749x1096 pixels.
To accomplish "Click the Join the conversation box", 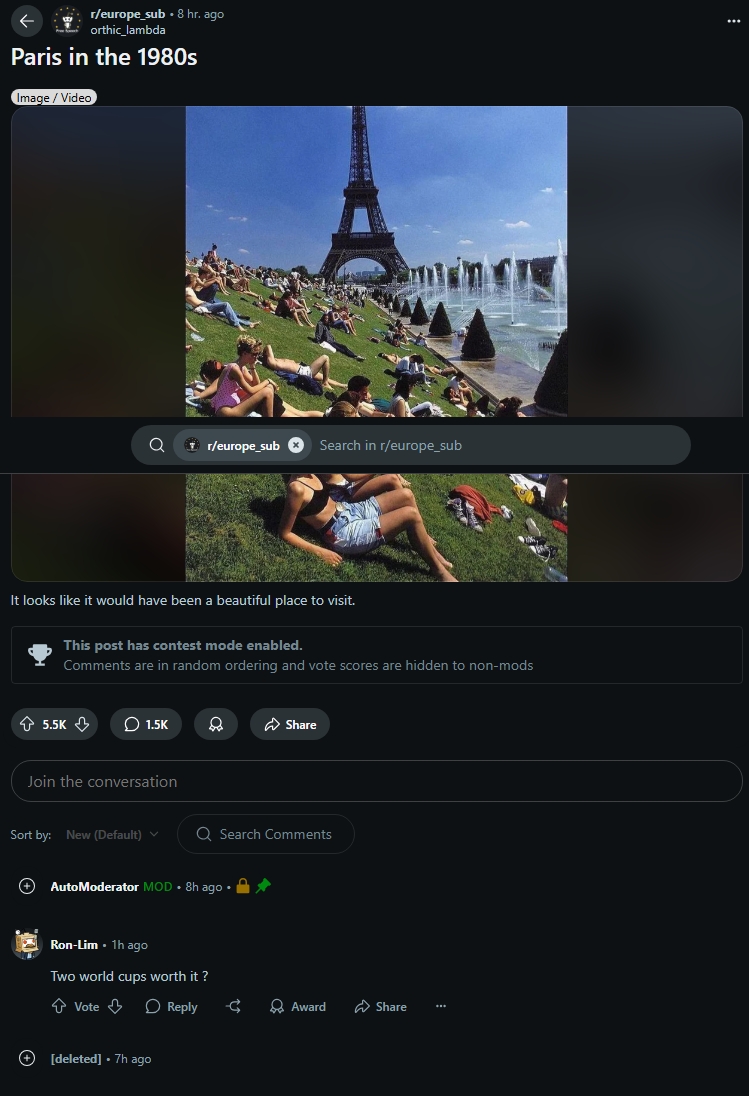I will [377, 781].
